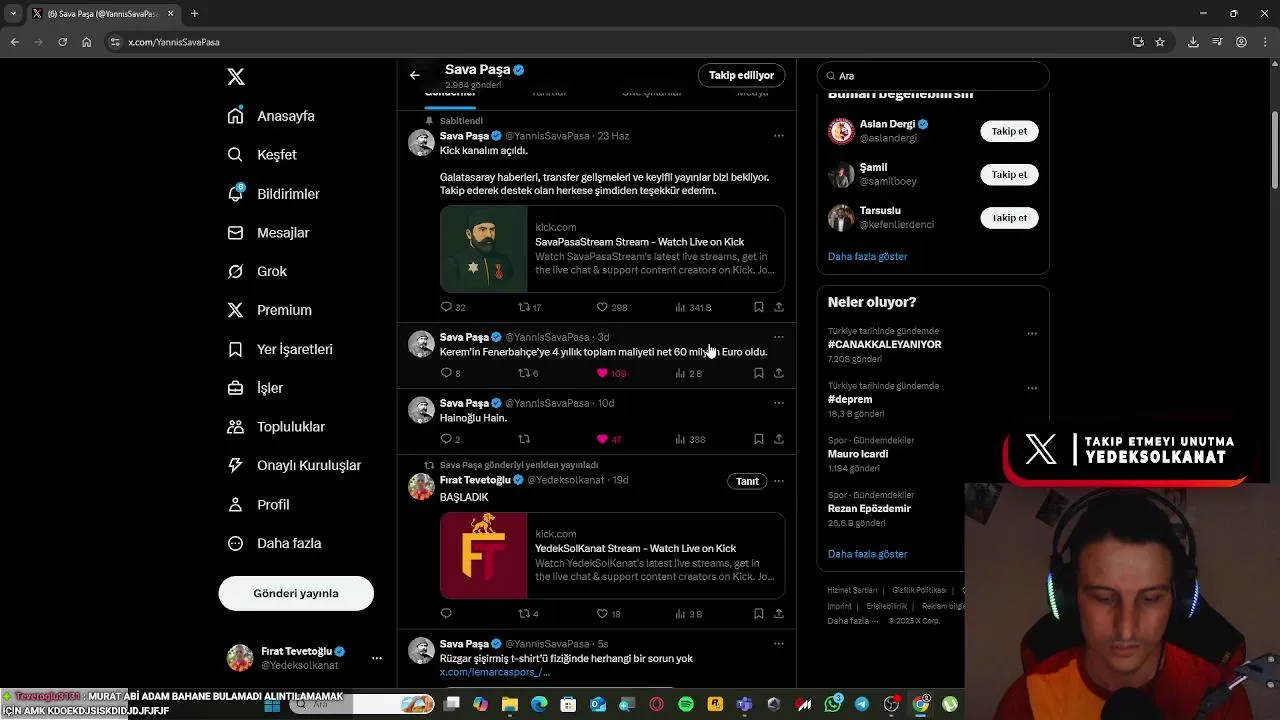Open options for #CANAKKALEYANIYOR trend
This screenshot has width=1280, height=720.
(1032, 334)
